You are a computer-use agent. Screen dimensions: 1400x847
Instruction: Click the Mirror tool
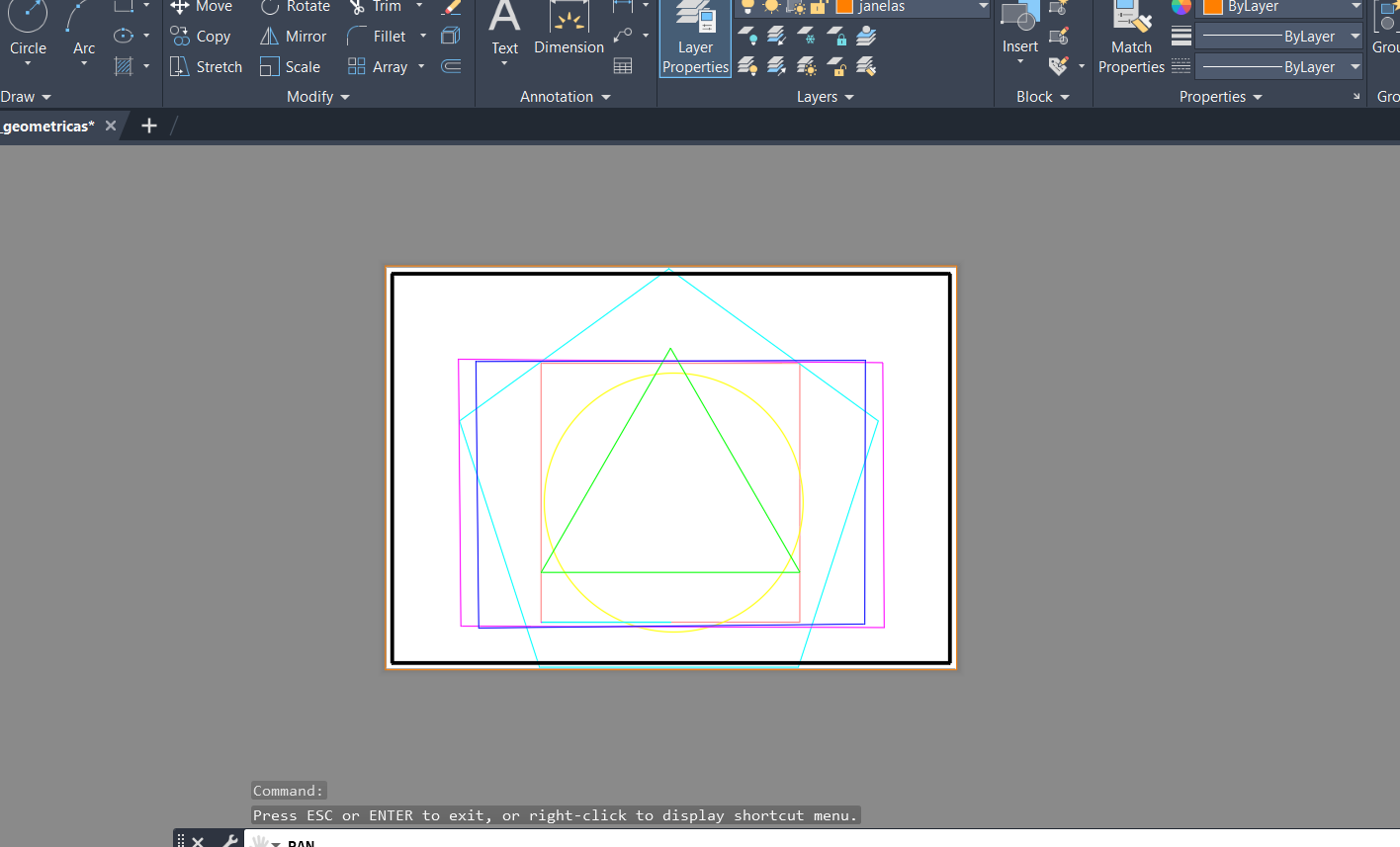click(293, 37)
